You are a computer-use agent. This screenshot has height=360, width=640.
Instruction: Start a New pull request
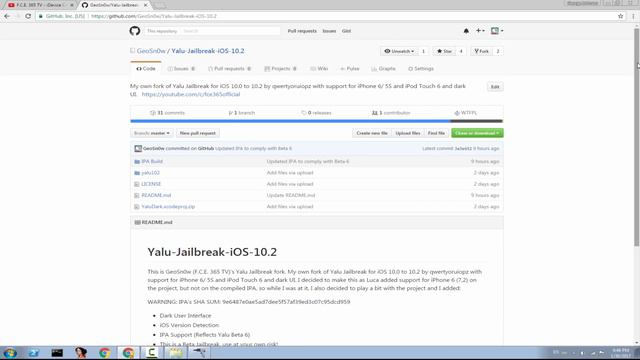pyautogui.click(x=198, y=133)
